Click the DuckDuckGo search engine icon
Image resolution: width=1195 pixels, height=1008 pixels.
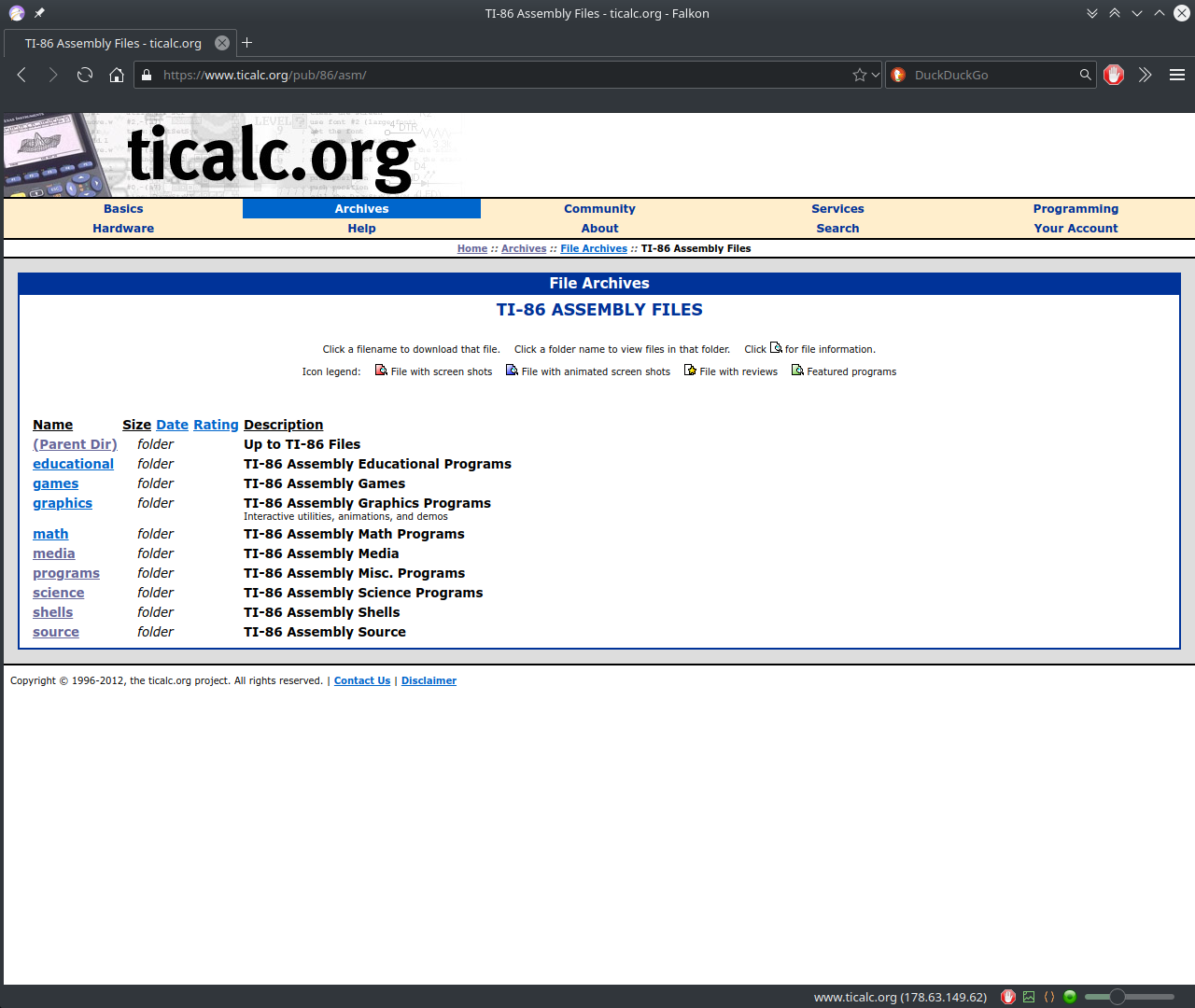896,75
